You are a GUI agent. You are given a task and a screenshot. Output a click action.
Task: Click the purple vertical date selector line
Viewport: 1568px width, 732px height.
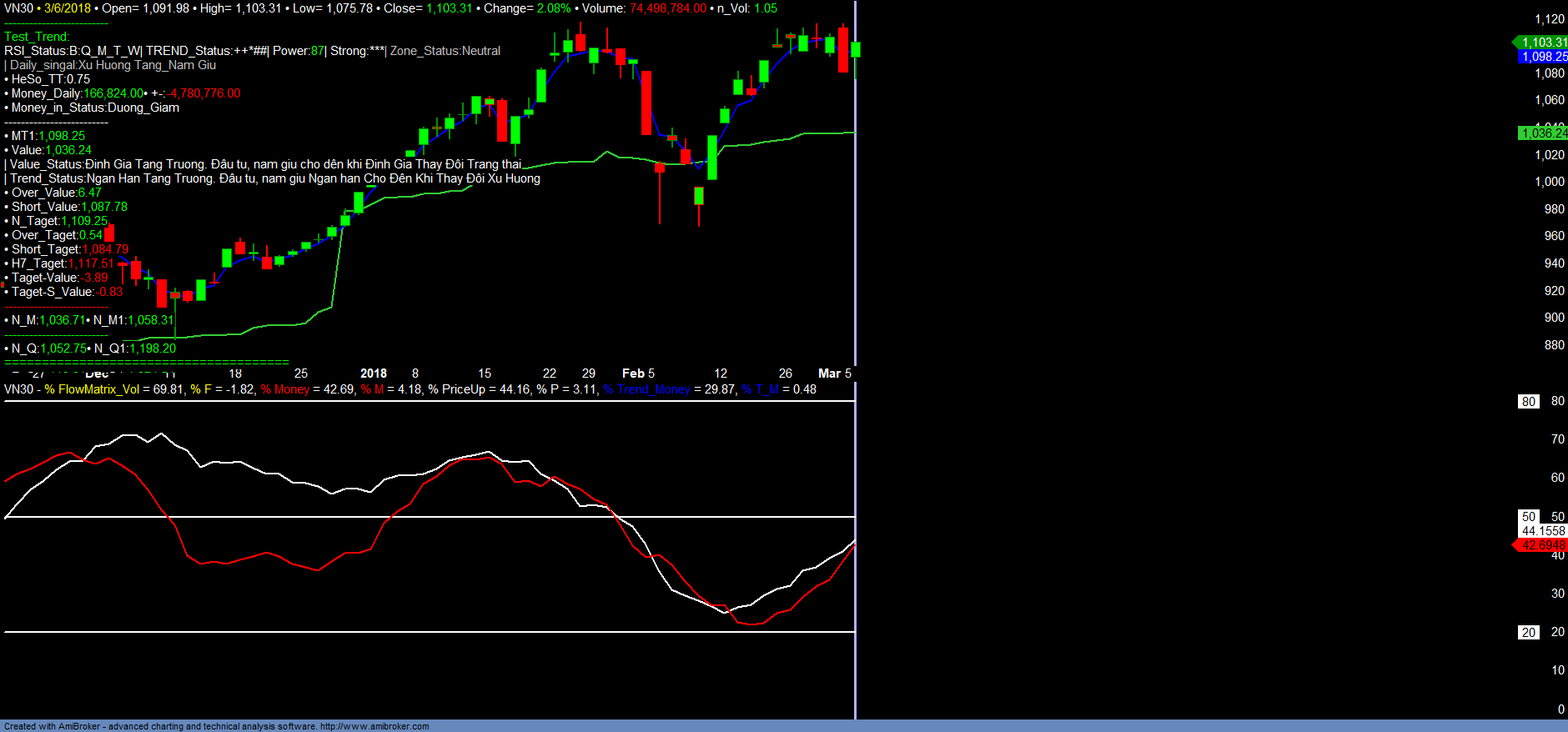point(855,250)
